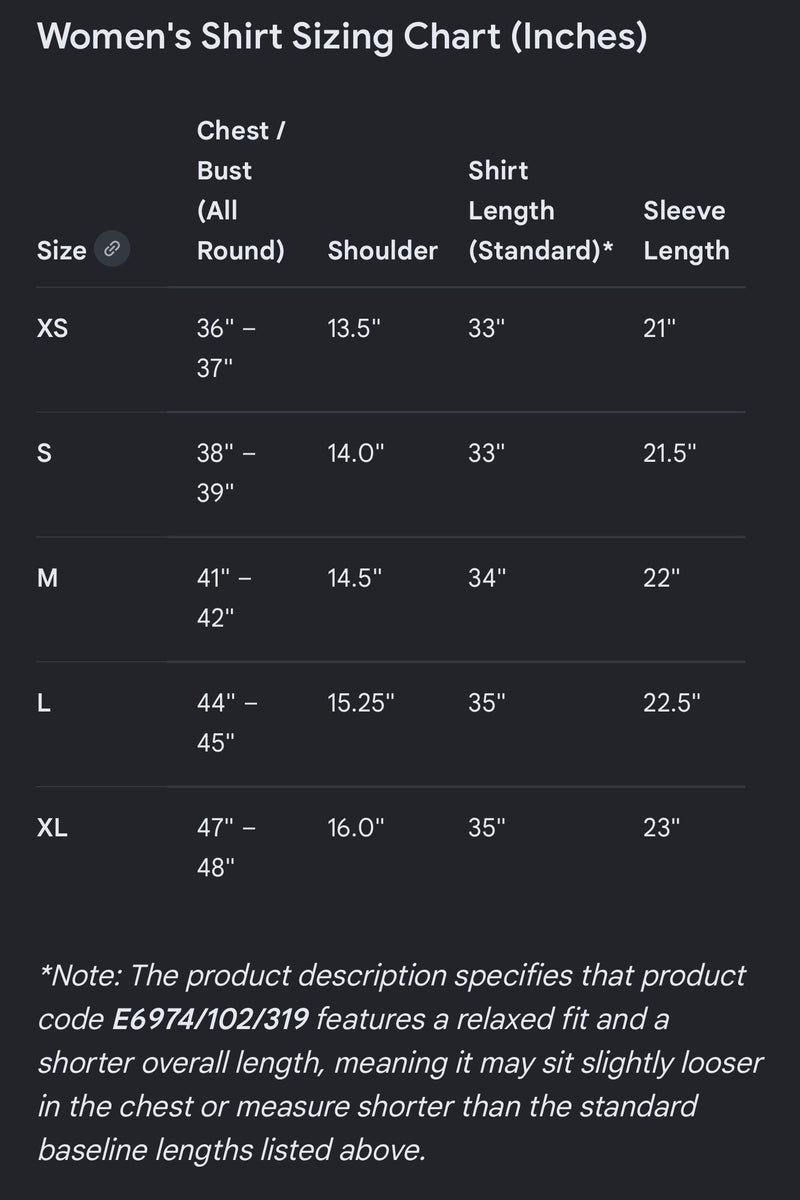
Task: Select the Shirt Length (Standard)* header
Action: click(541, 210)
